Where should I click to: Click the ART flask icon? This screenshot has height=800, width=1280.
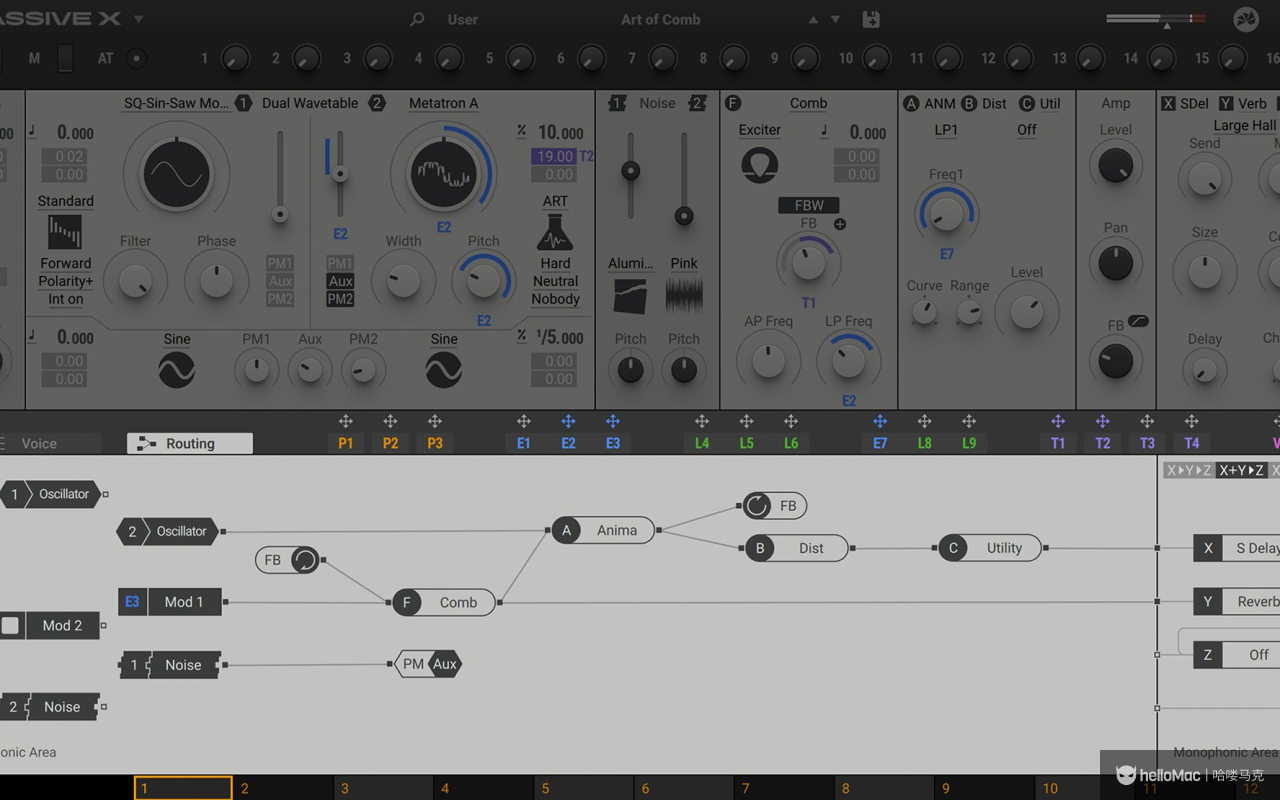(555, 233)
